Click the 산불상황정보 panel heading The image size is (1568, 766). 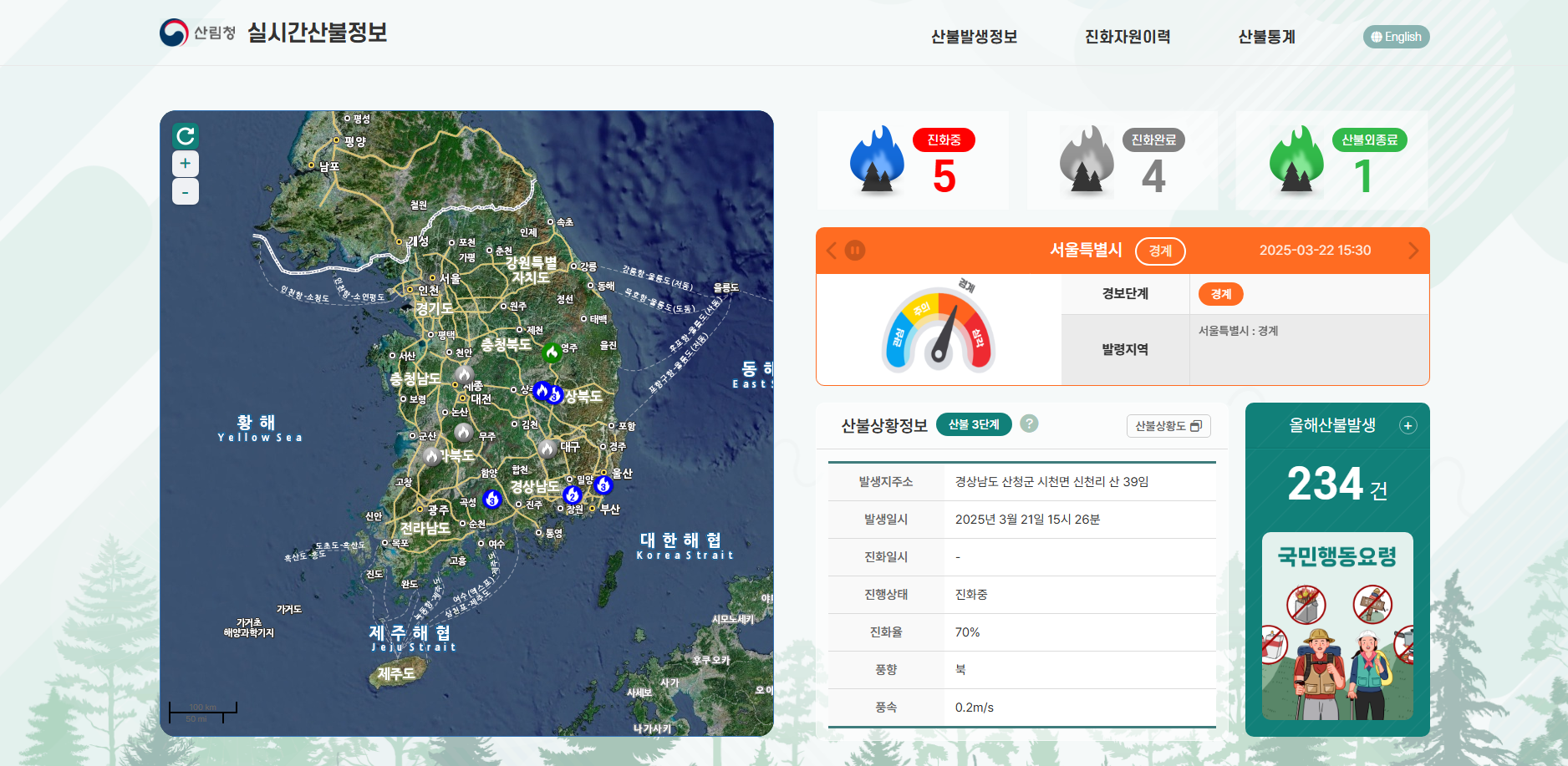[884, 426]
